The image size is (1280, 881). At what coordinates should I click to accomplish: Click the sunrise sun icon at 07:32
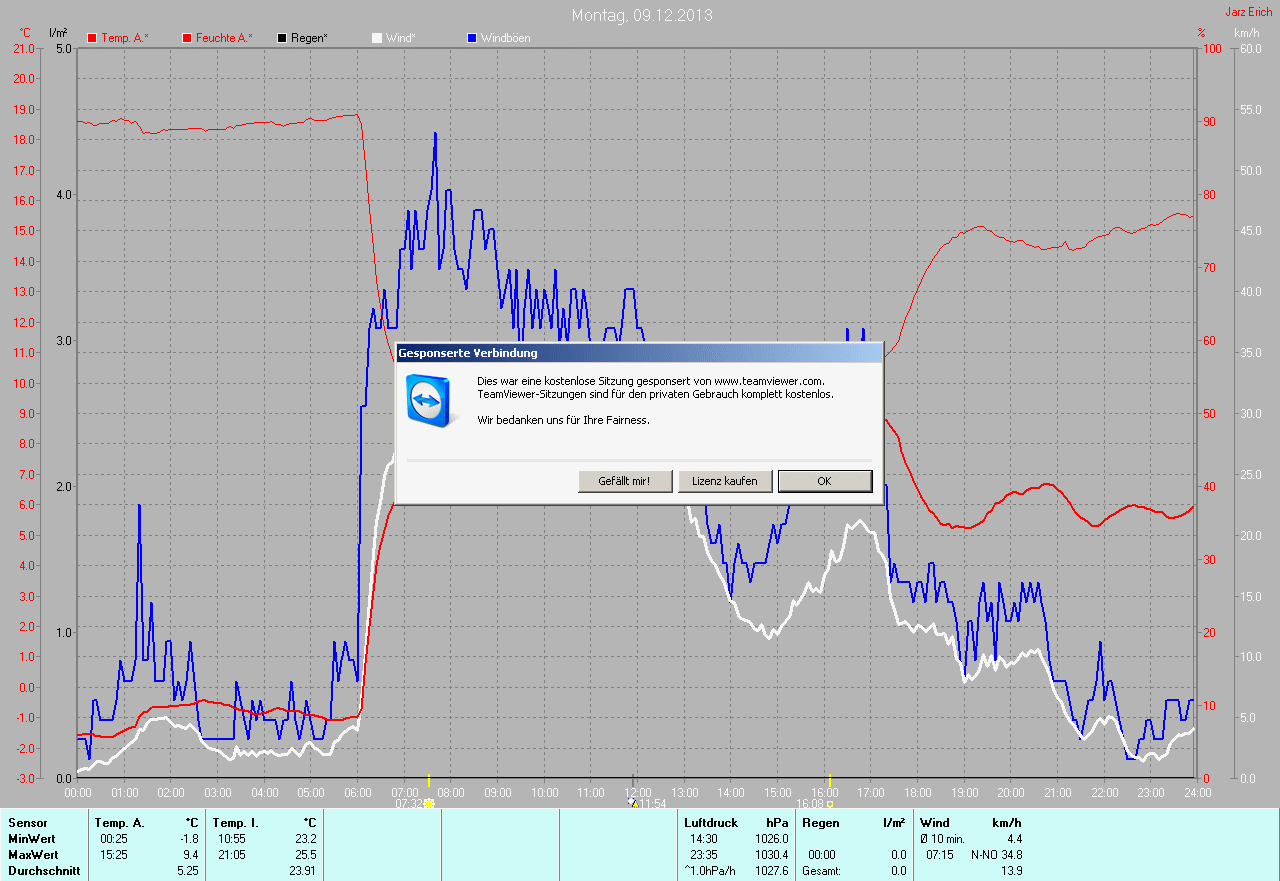pos(429,803)
